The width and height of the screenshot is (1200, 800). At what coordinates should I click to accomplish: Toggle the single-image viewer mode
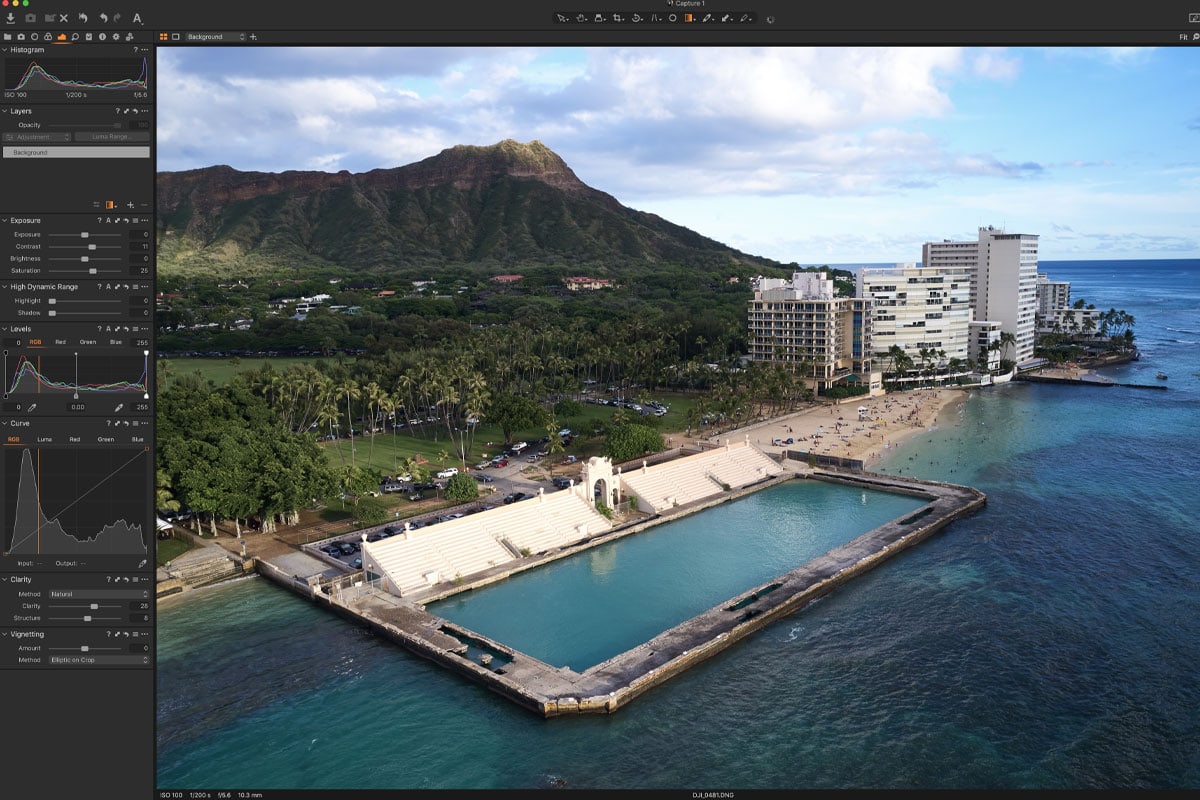click(176, 37)
